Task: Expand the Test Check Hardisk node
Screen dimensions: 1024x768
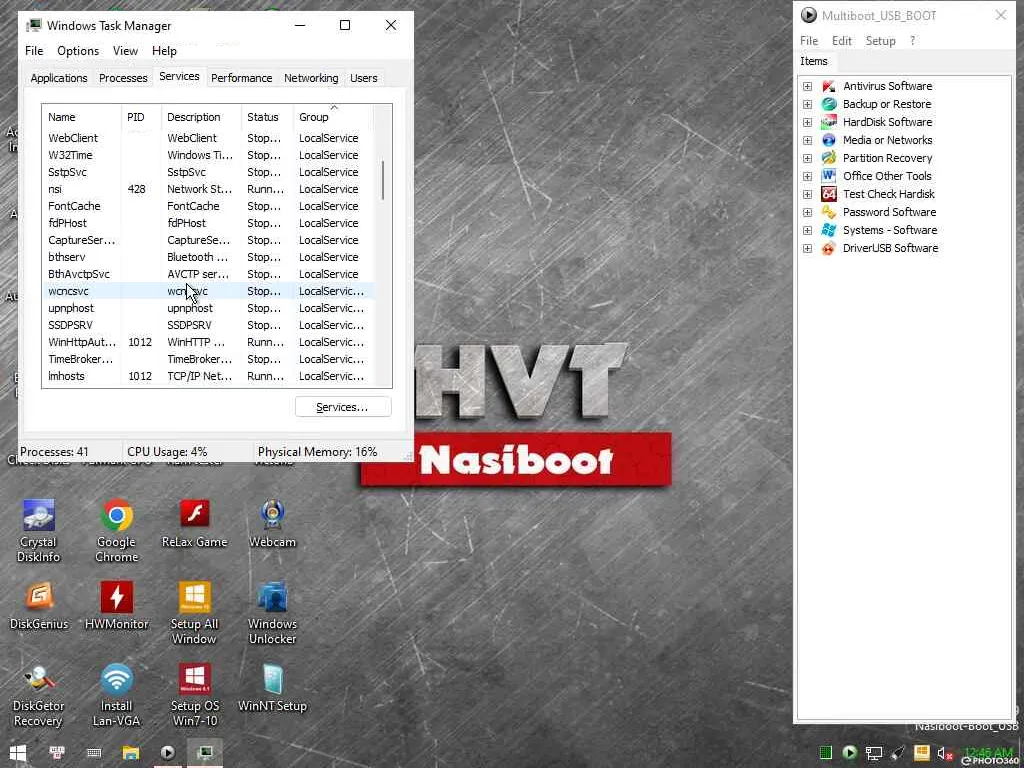Action: 808,194
